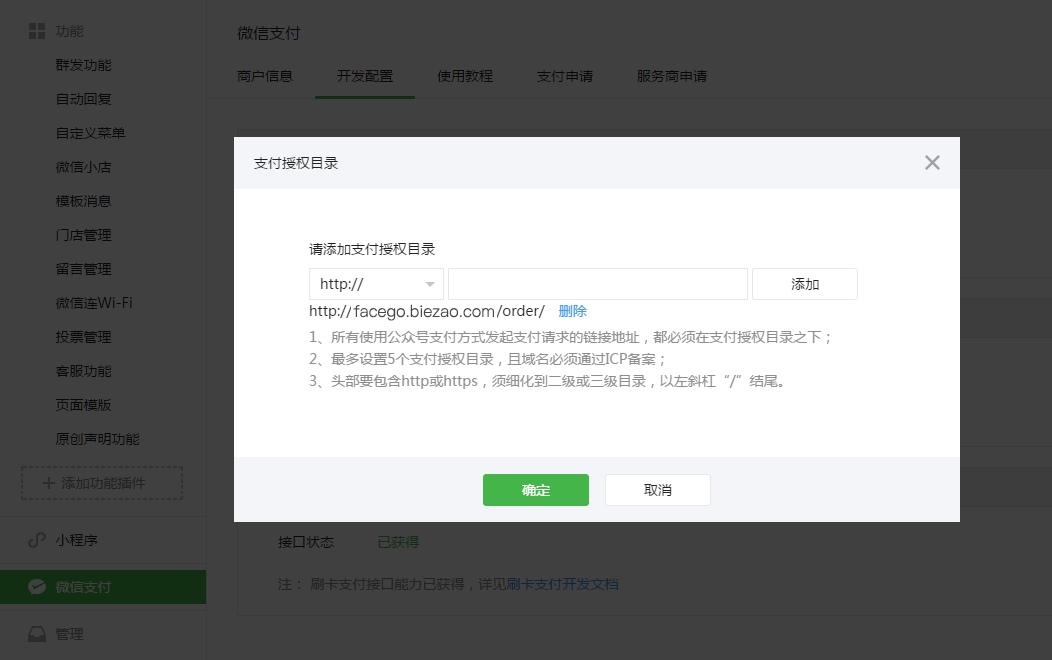This screenshot has width=1052, height=660.
Task: Cancel the dialog using 取消
Action: 657,490
